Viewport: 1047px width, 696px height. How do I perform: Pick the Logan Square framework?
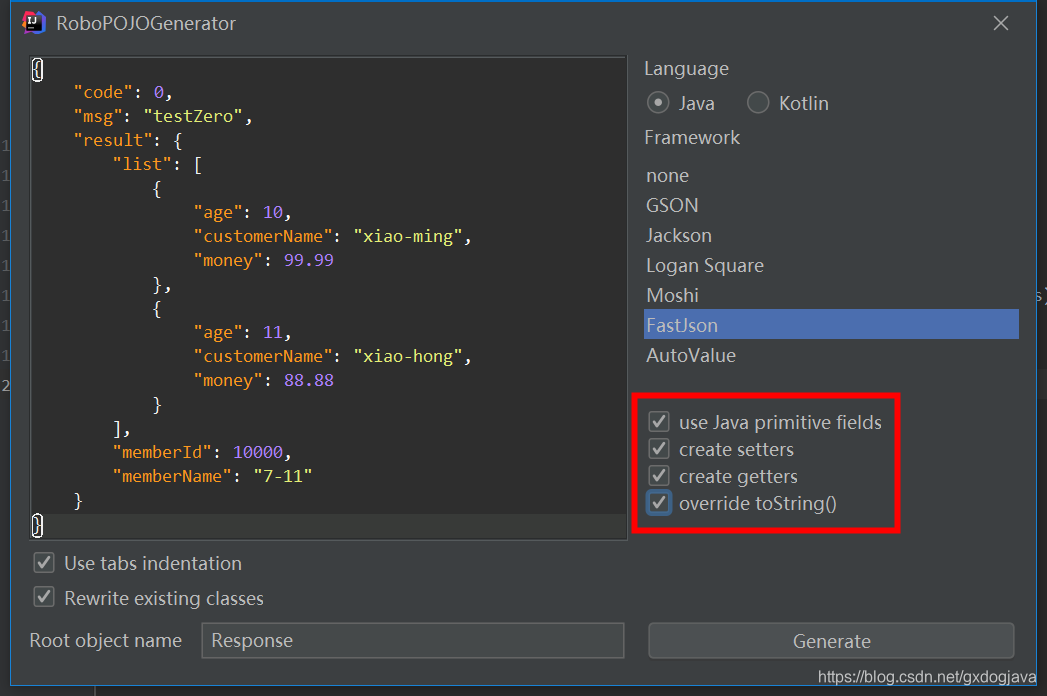pos(705,265)
